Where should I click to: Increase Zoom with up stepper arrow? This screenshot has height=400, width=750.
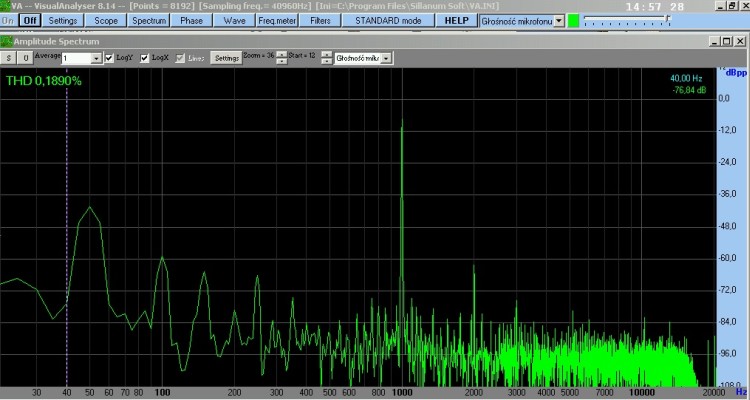click(x=282, y=55)
